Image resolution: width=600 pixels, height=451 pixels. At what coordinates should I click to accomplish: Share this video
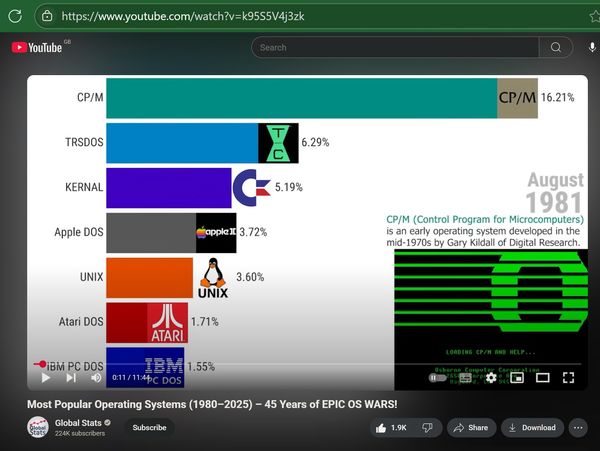pyautogui.click(x=469, y=428)
